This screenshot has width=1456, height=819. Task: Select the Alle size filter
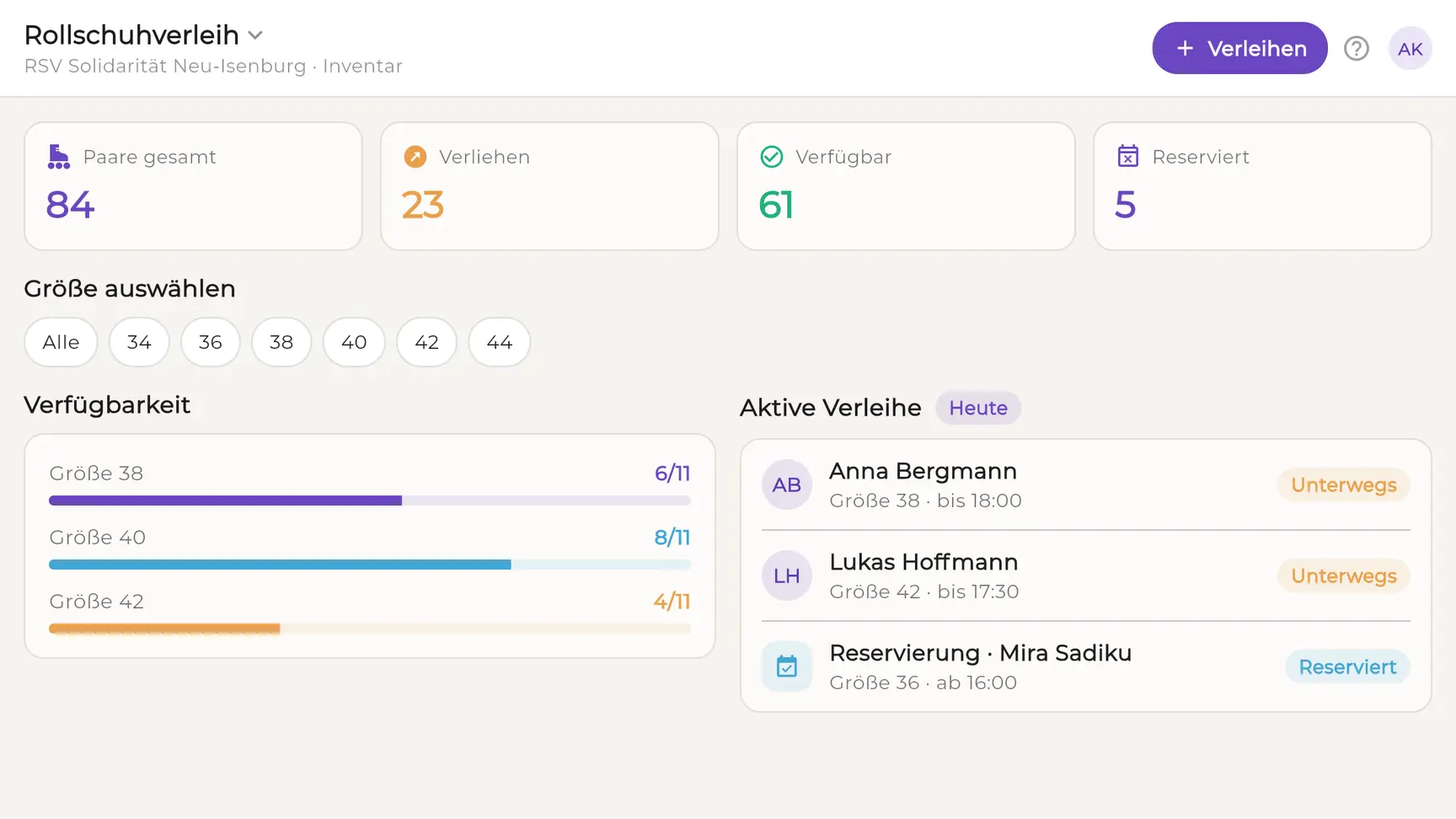pos(61,342)
